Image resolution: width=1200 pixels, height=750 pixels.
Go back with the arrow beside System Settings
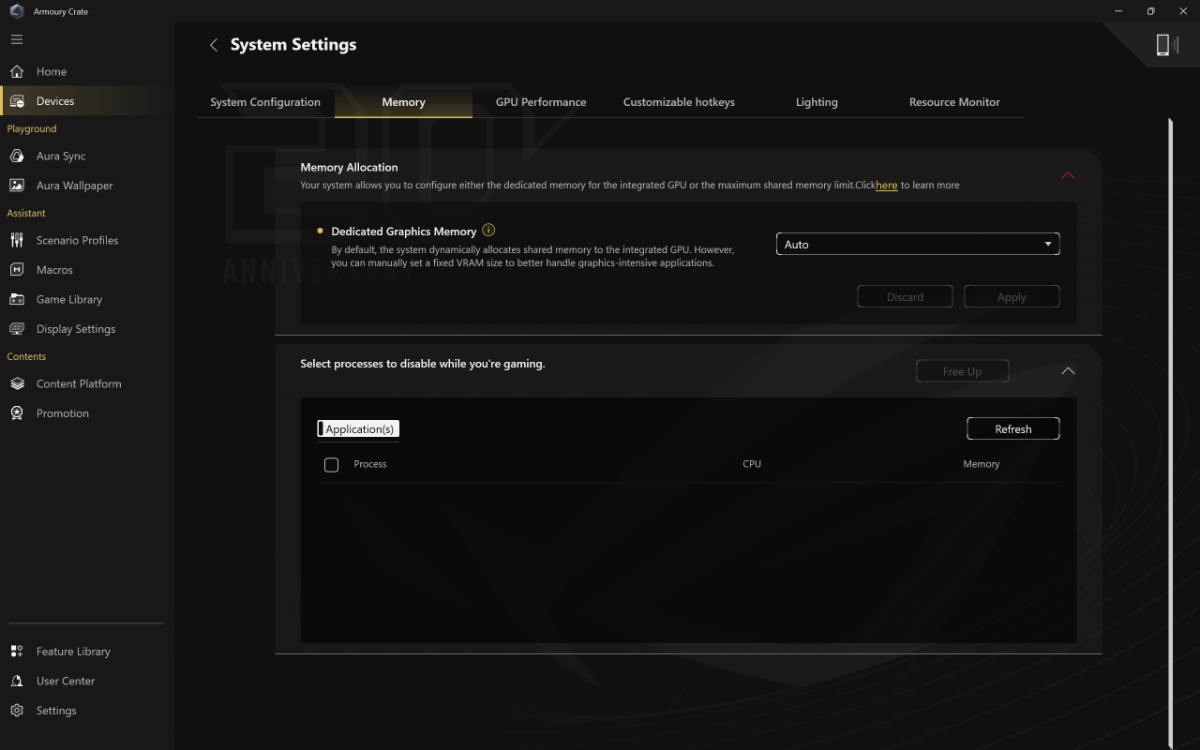pos(213,45)
